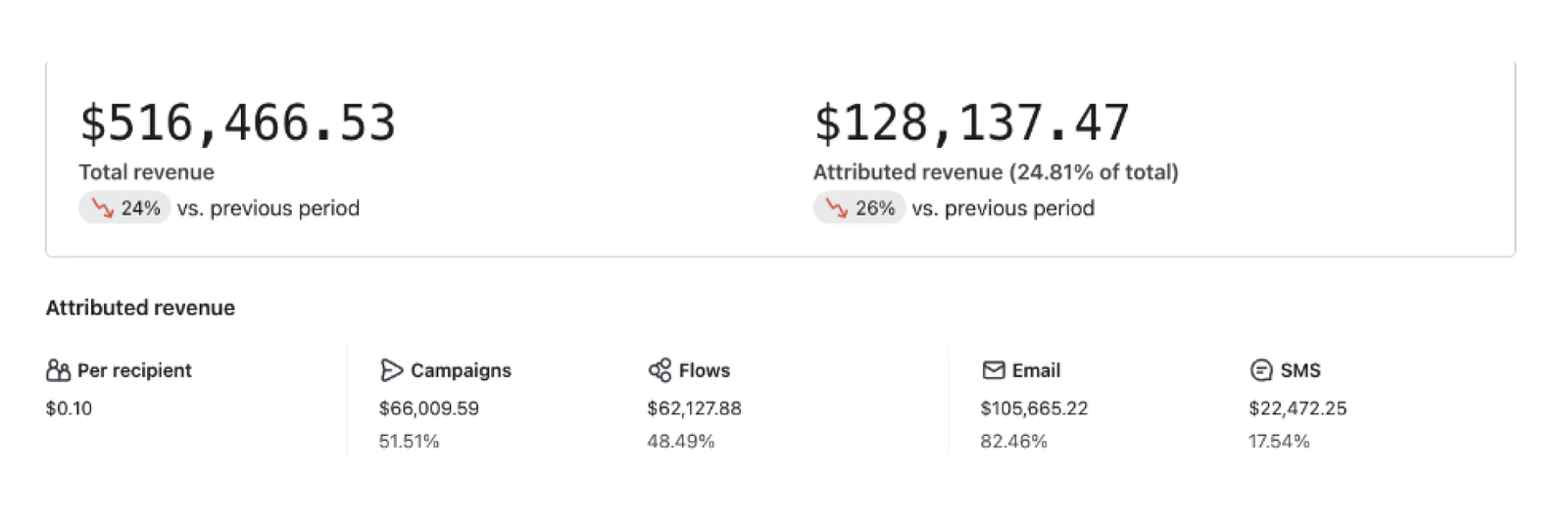Viewport: 1568px width, 530px height.
Task: Click the Per recipient people icon
Action: coord(58,370)
